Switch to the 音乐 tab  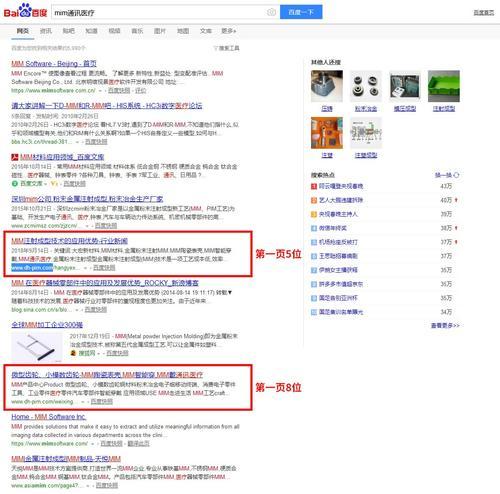137,31
